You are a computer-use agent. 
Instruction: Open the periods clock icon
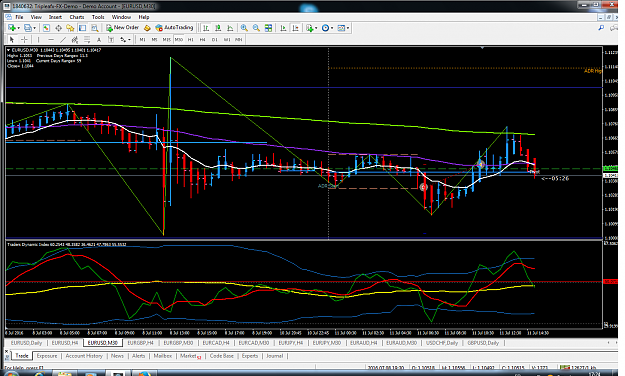tap(325, 28)
